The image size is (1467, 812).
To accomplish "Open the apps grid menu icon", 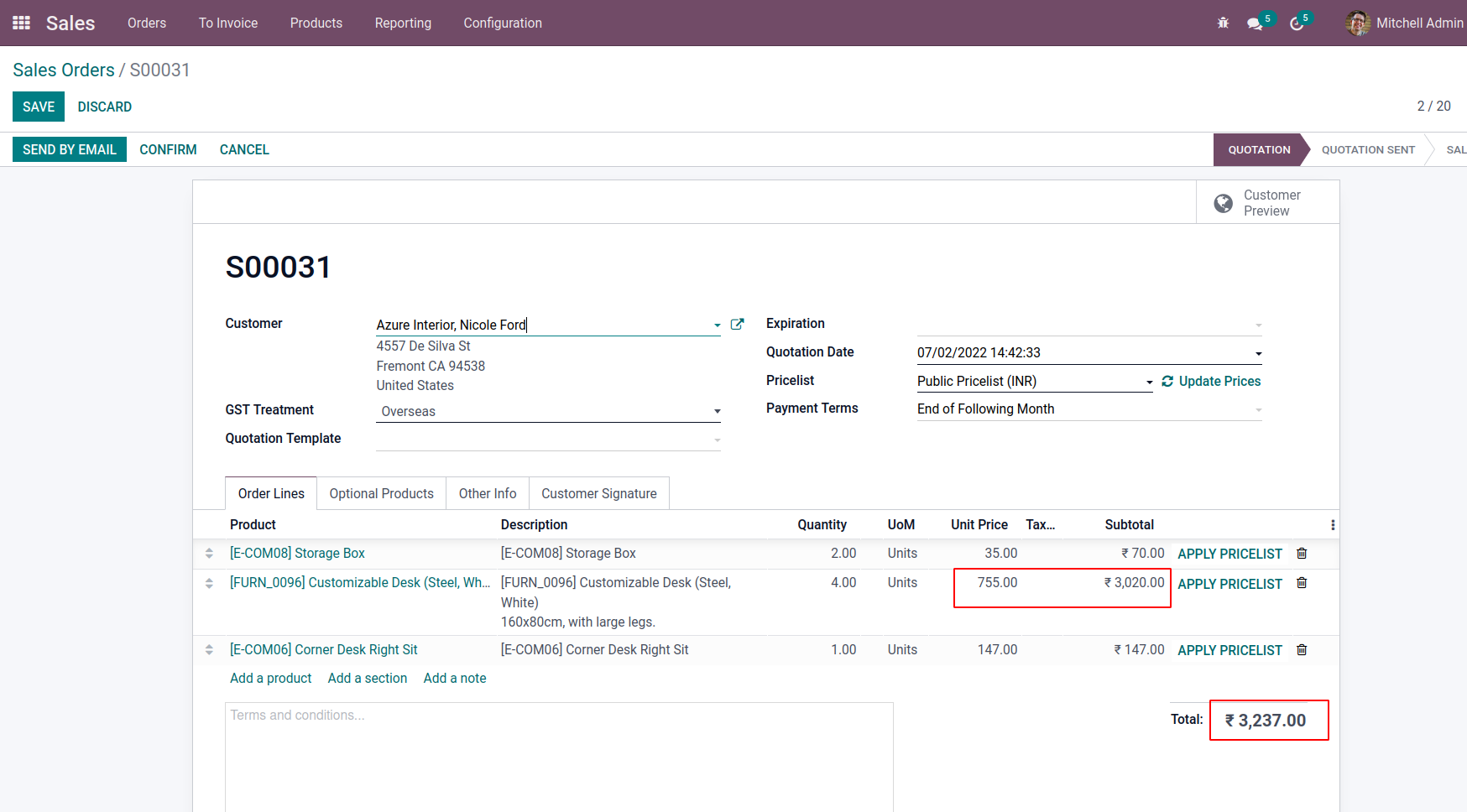I will pos(22,23).
